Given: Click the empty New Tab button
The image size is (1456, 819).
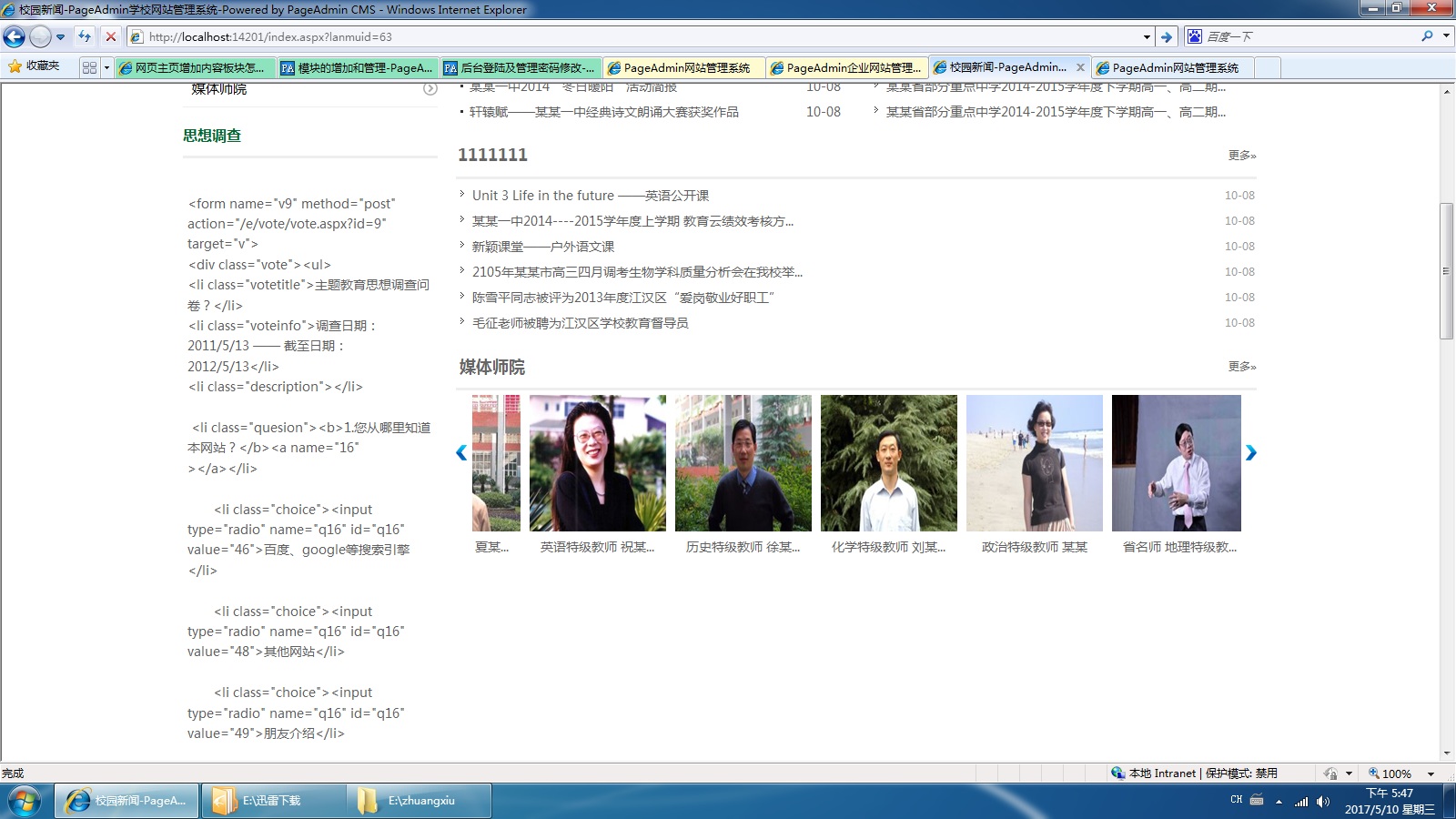Looking at the screenshot, I should pos(1268,67).
